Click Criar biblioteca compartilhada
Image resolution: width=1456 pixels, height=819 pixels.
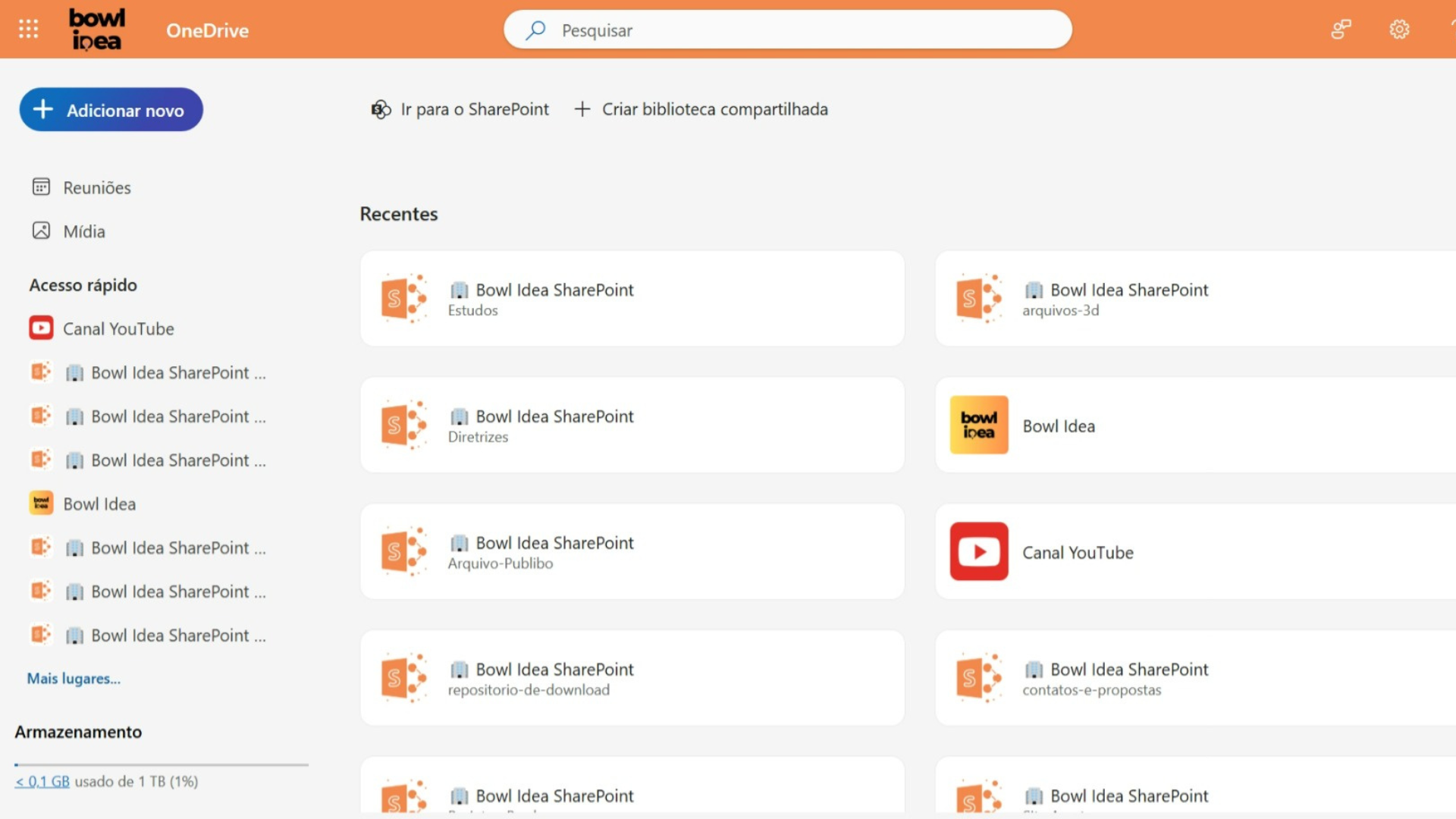click(701, 109)
